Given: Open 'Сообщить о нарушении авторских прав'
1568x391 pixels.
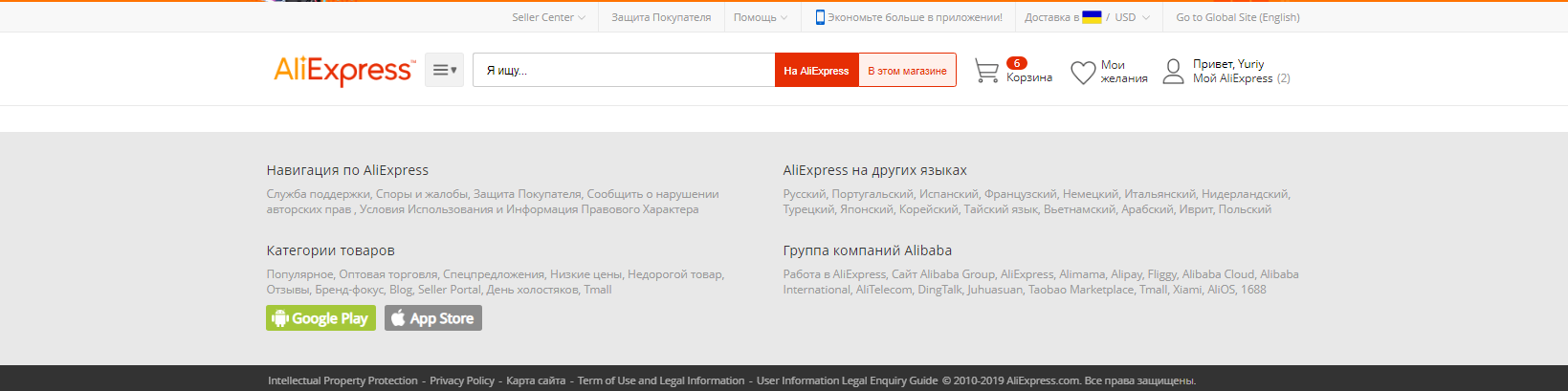Looking at the screenshot, I should [493, 202].
